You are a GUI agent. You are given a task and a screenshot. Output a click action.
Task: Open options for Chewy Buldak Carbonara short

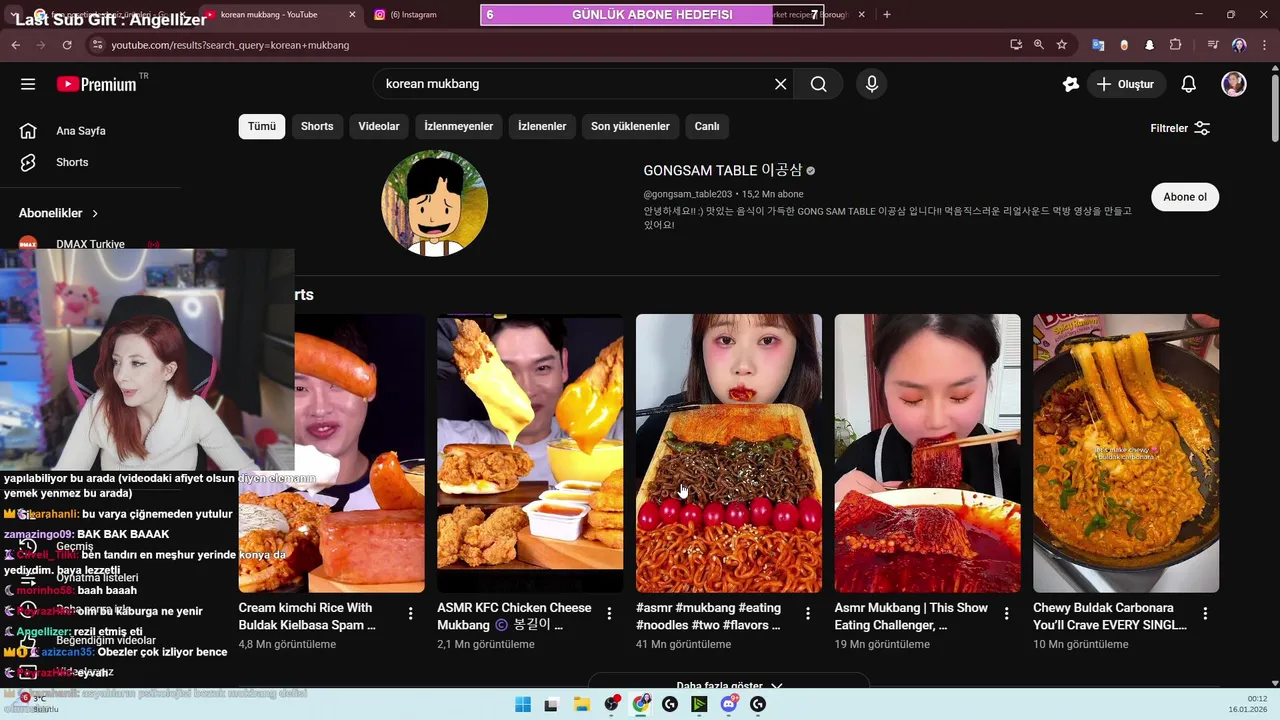pyautogui.click(x=1205, y=613)
